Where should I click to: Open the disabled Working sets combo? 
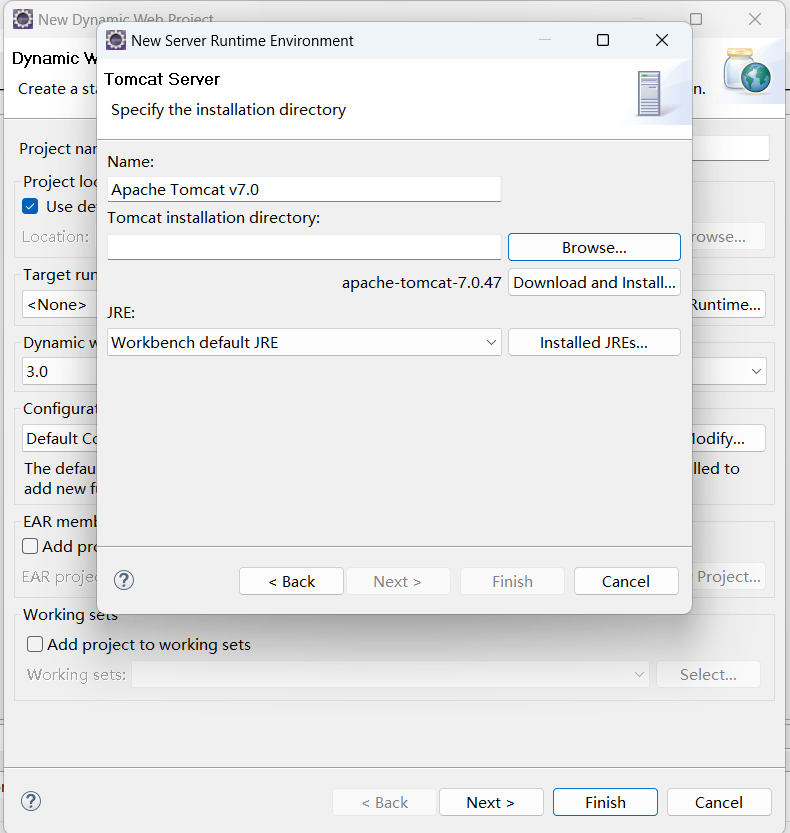(390, 674)
